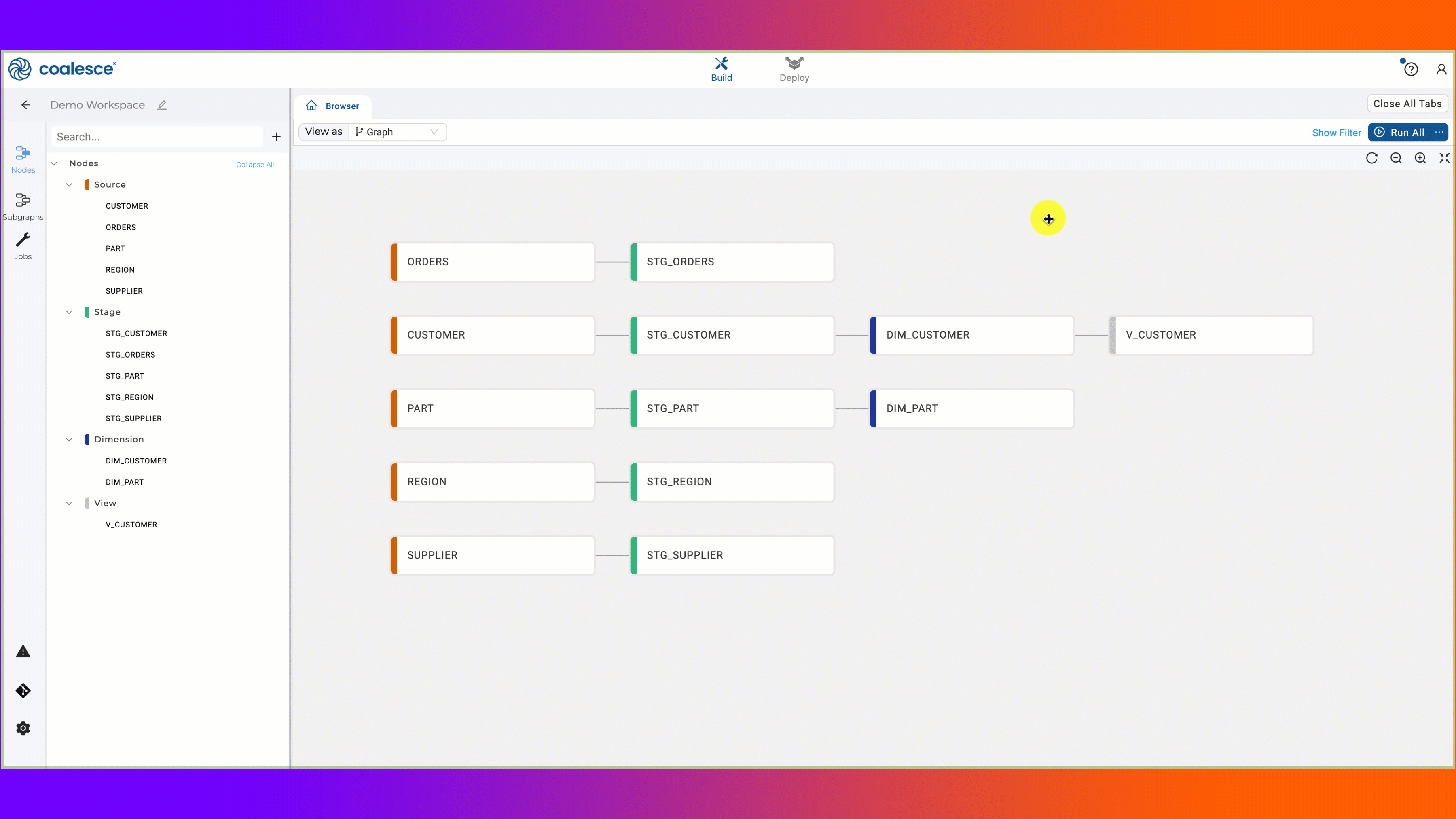Select PART in Source tree
This screenshot has width=1456, height=819.
click(x=115, y=249)
